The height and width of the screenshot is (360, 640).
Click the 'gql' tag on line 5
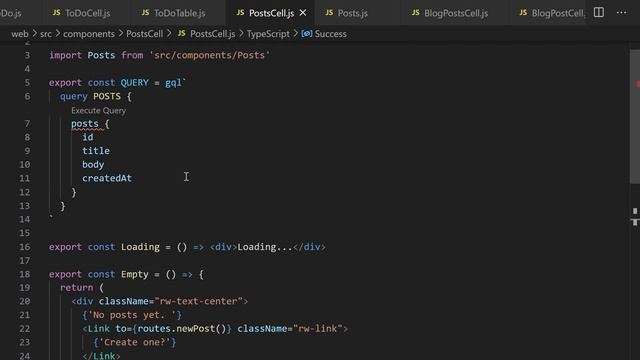[173, 82]
